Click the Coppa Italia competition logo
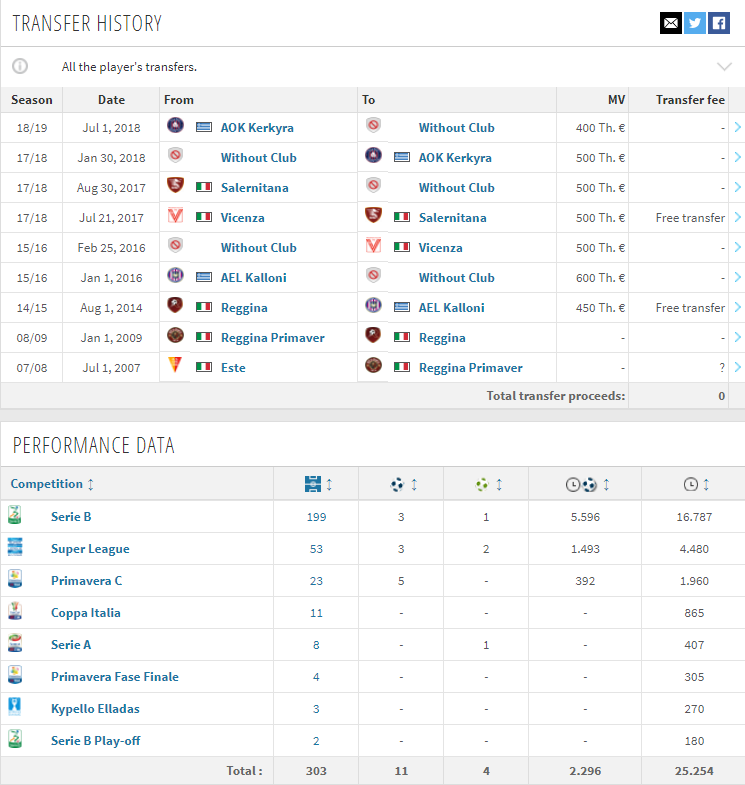The width and height of the screenshot is (745, 785). pyautogui.click(x=15, y=612)
